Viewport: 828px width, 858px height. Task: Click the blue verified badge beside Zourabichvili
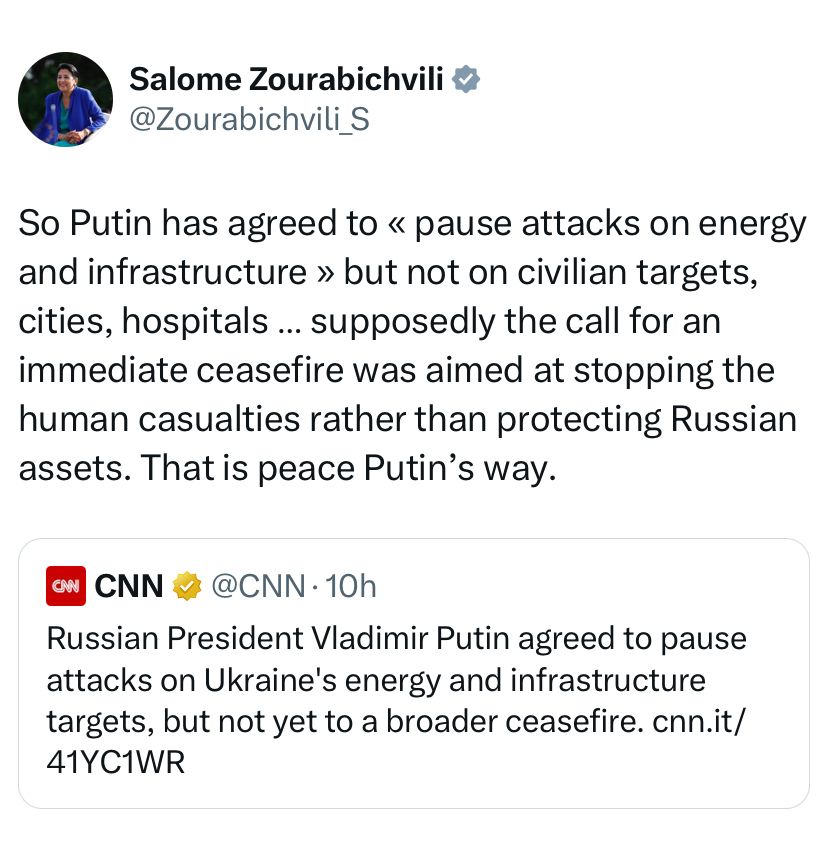pos(466,79)
